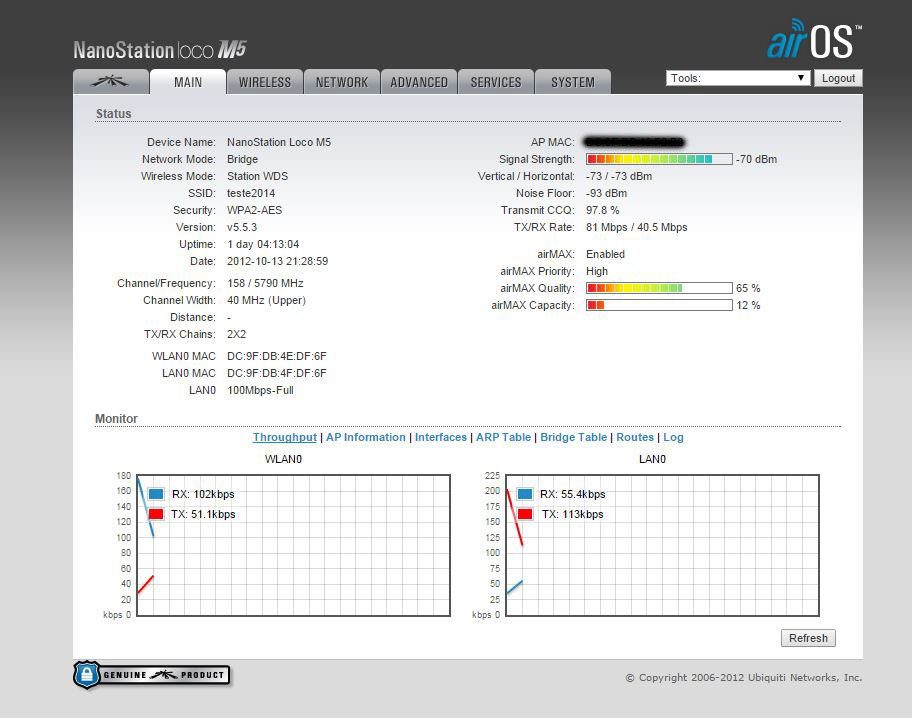Open the Tools dropdown

click(738, 78)
